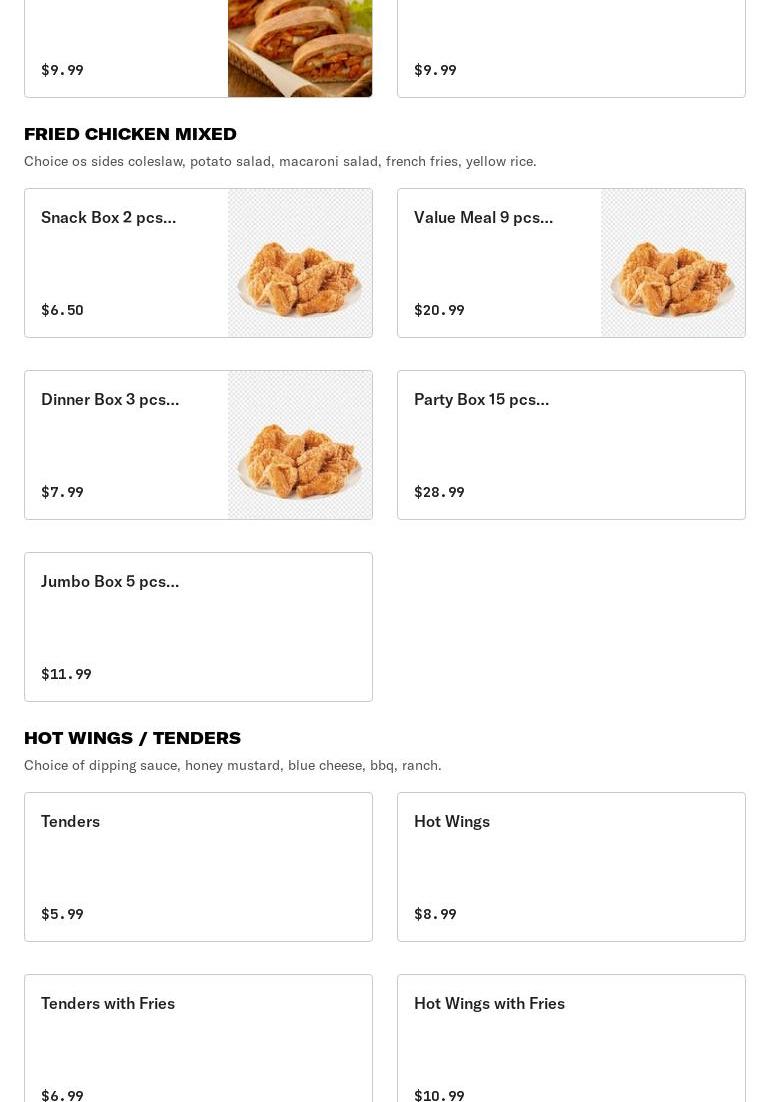Open the top-right $9.99 item card
770x1102 pixels.
(x=571, y=48)
